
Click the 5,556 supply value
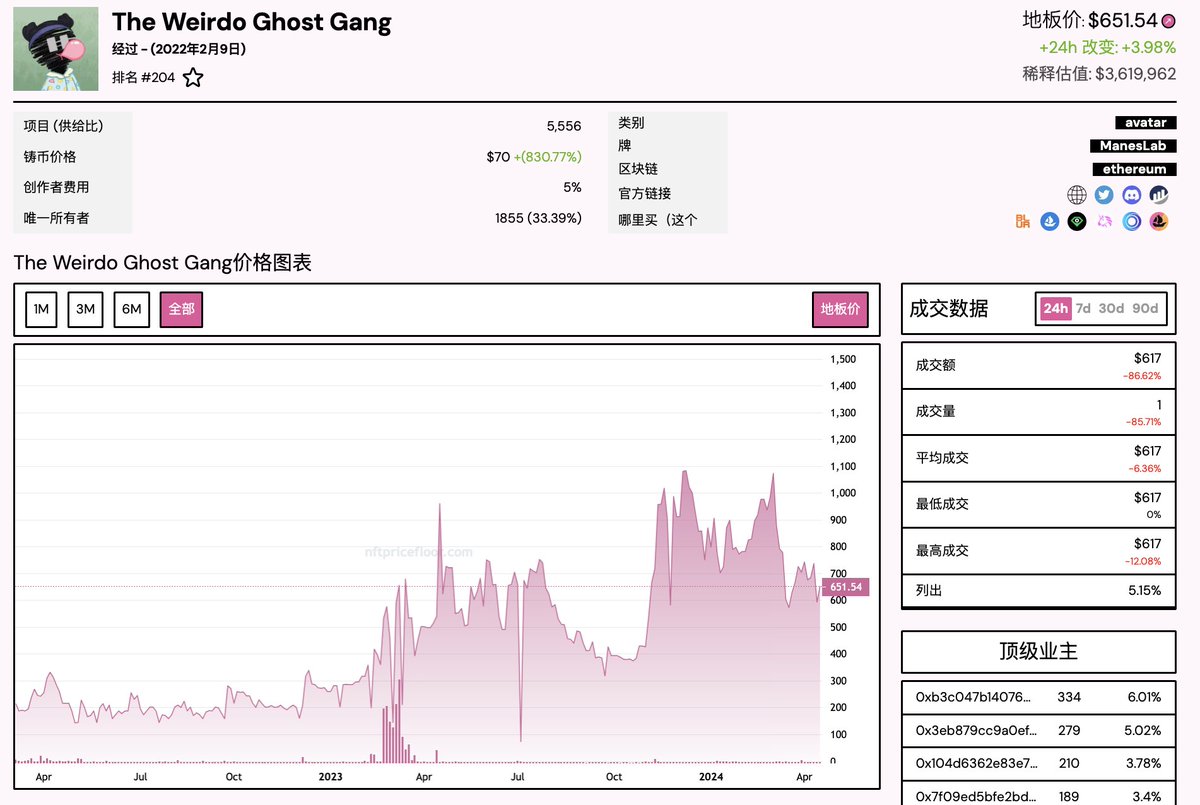coord(564,126)
